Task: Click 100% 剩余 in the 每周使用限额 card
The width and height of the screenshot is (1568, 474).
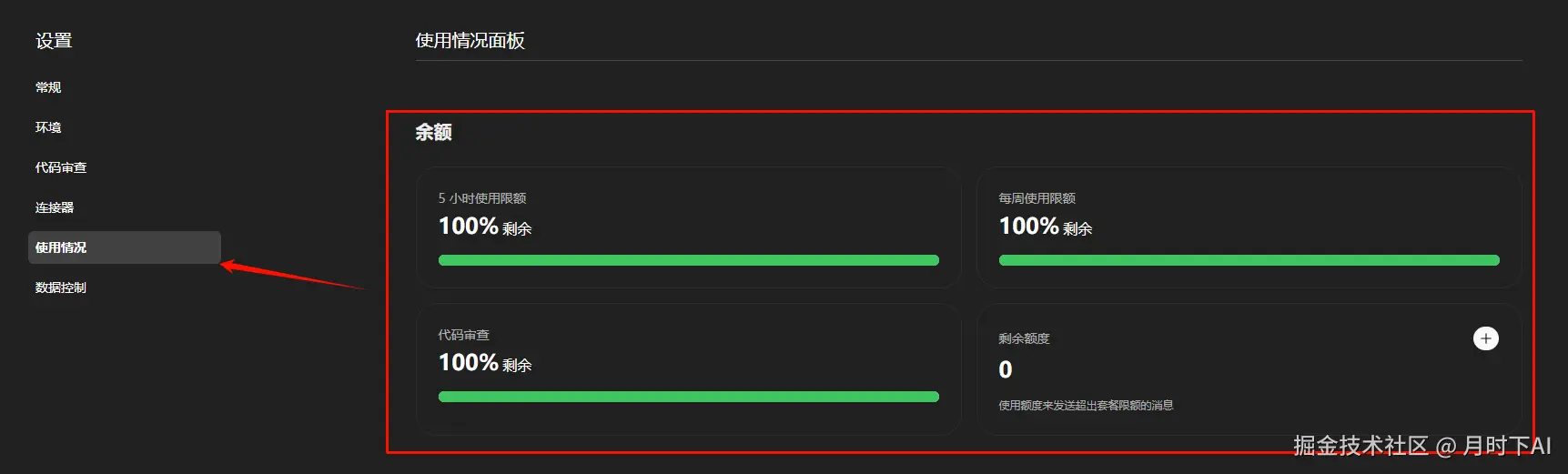Action: tap(1045, 227)
